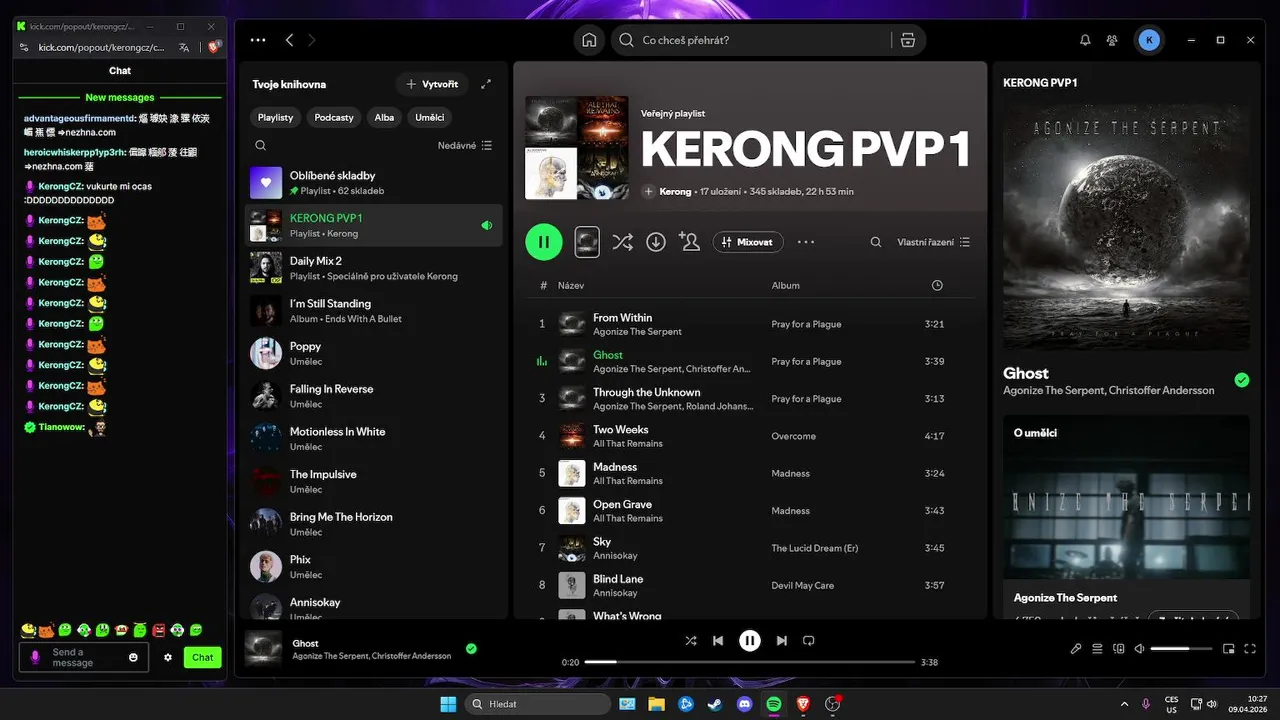1280x720 pixels.
Task: Open Daily Mix 2 playlist
Action: (373, 268)
